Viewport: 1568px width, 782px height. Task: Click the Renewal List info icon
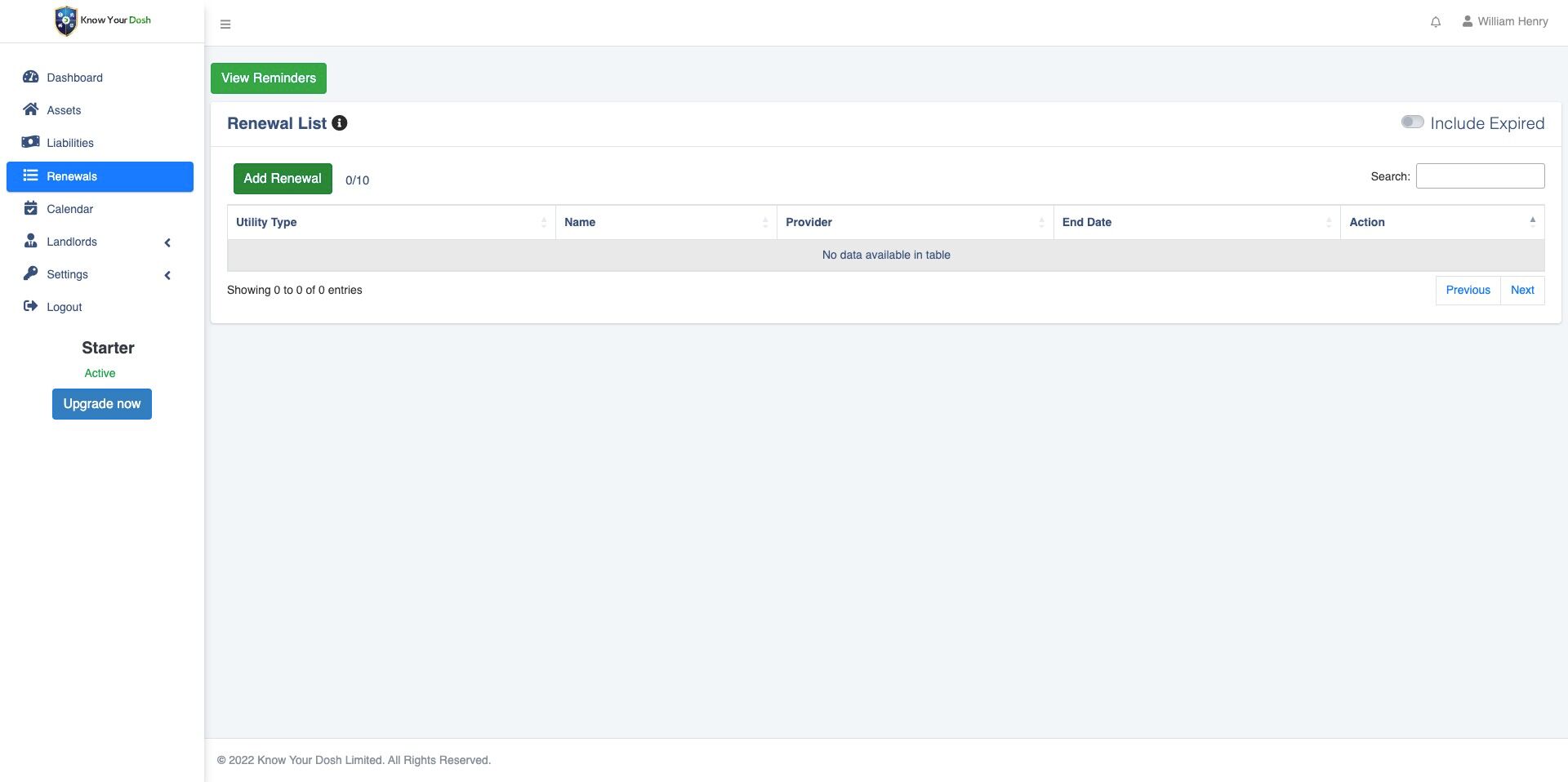[x=340, y=123]
